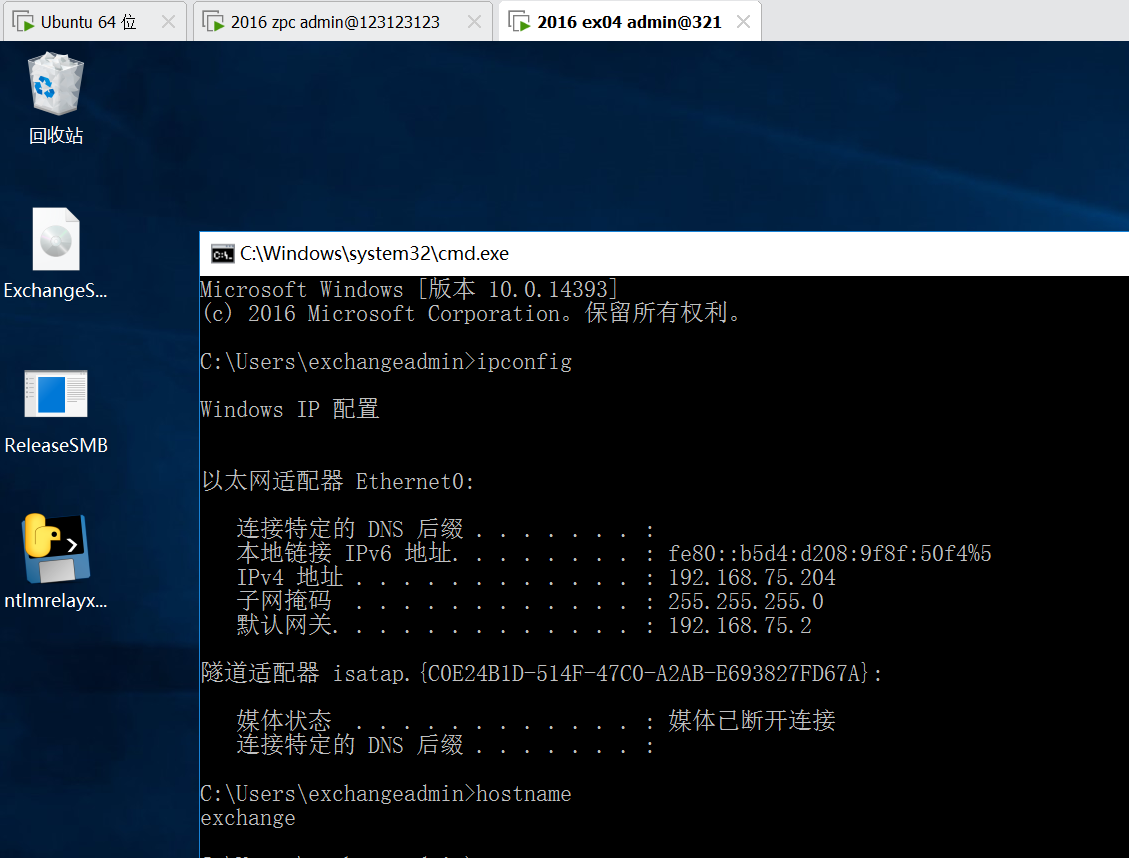This screenshot has width=1129, height=858.
Task: Click the 回收站 icon label
Action: click(55, 135)
